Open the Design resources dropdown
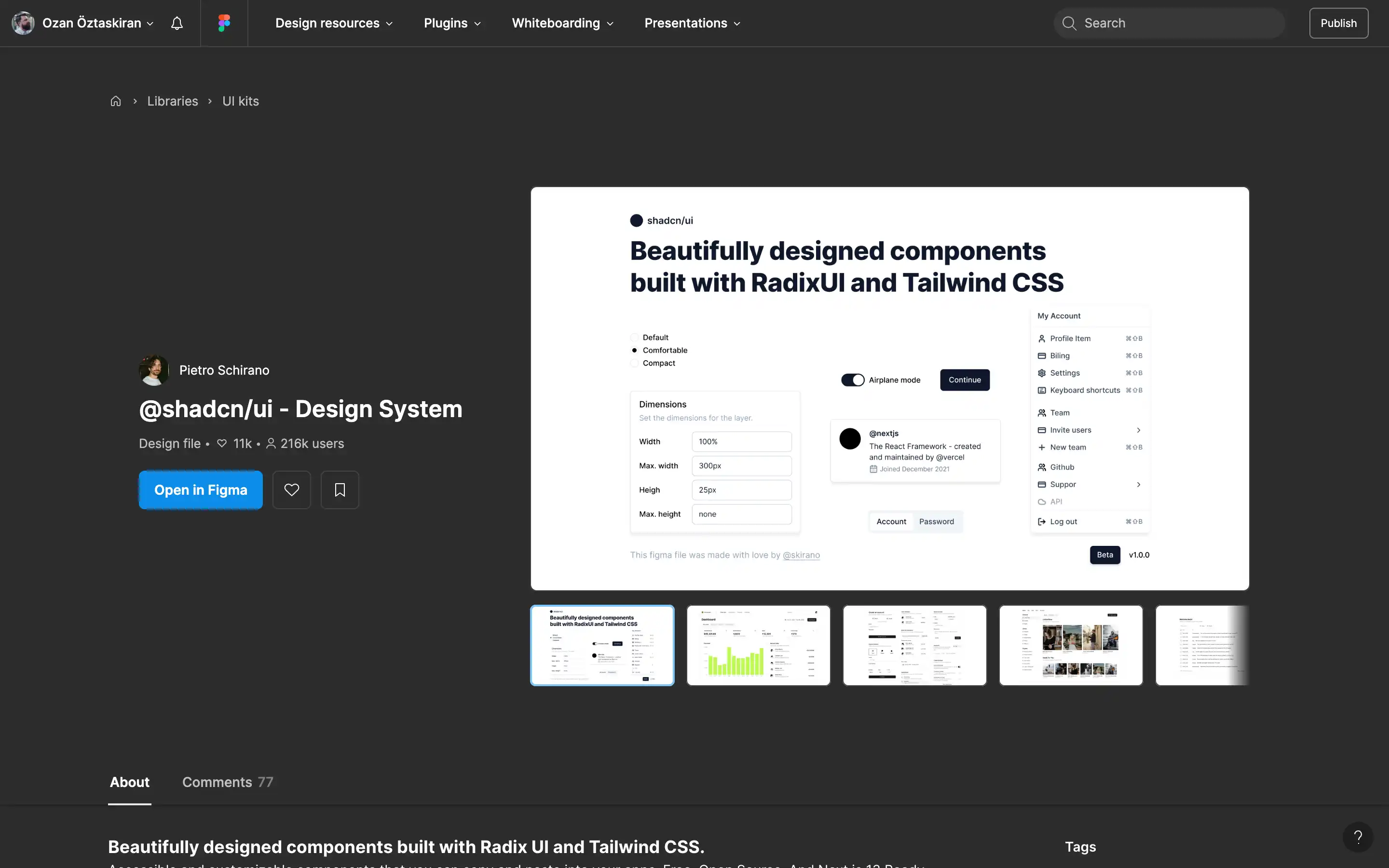Viewport: 1389px width, 868px height. tap(334, 23)
